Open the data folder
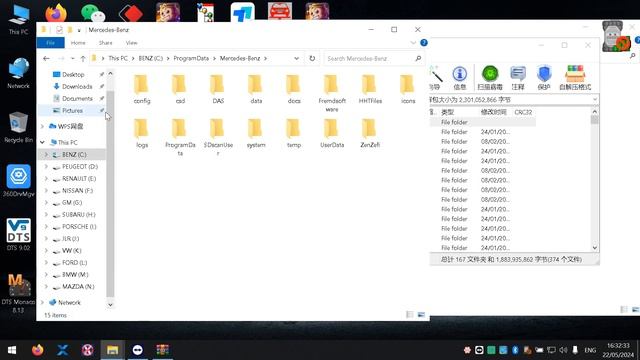Viewport: 640px width, 360px height. click(x=256, y=89)
